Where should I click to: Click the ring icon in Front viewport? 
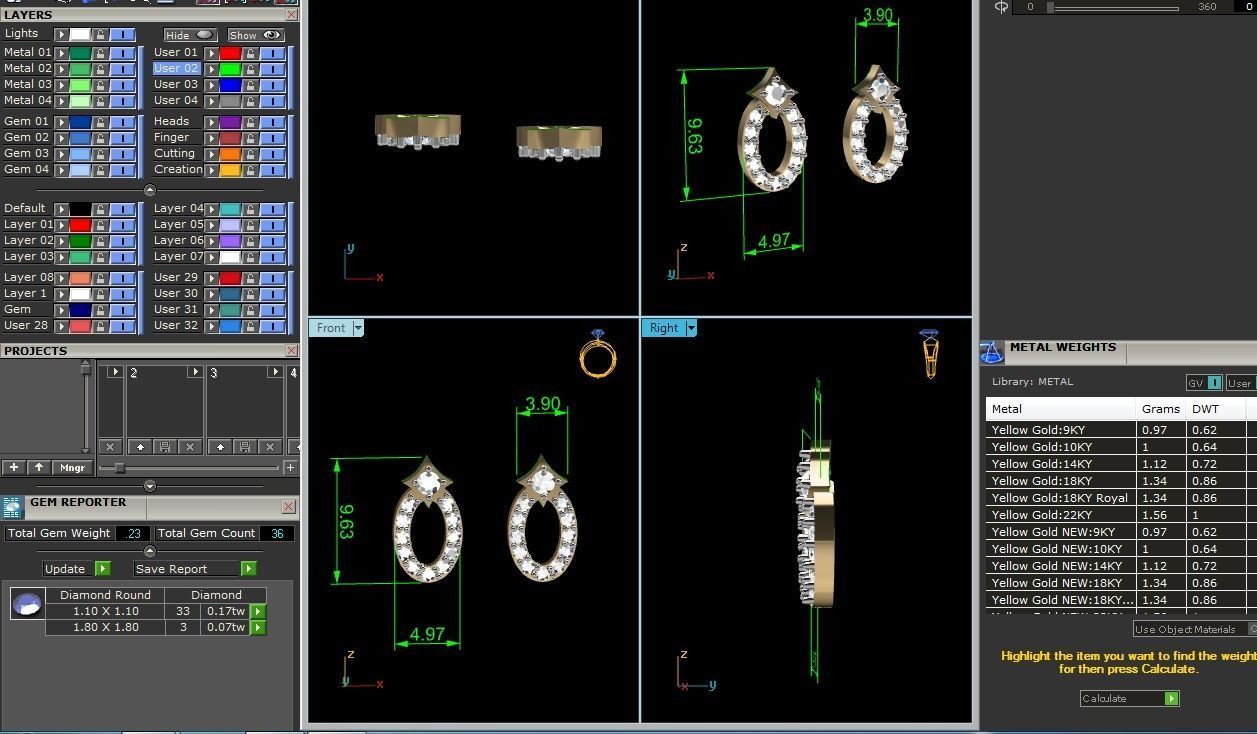[x=597, y=354]
